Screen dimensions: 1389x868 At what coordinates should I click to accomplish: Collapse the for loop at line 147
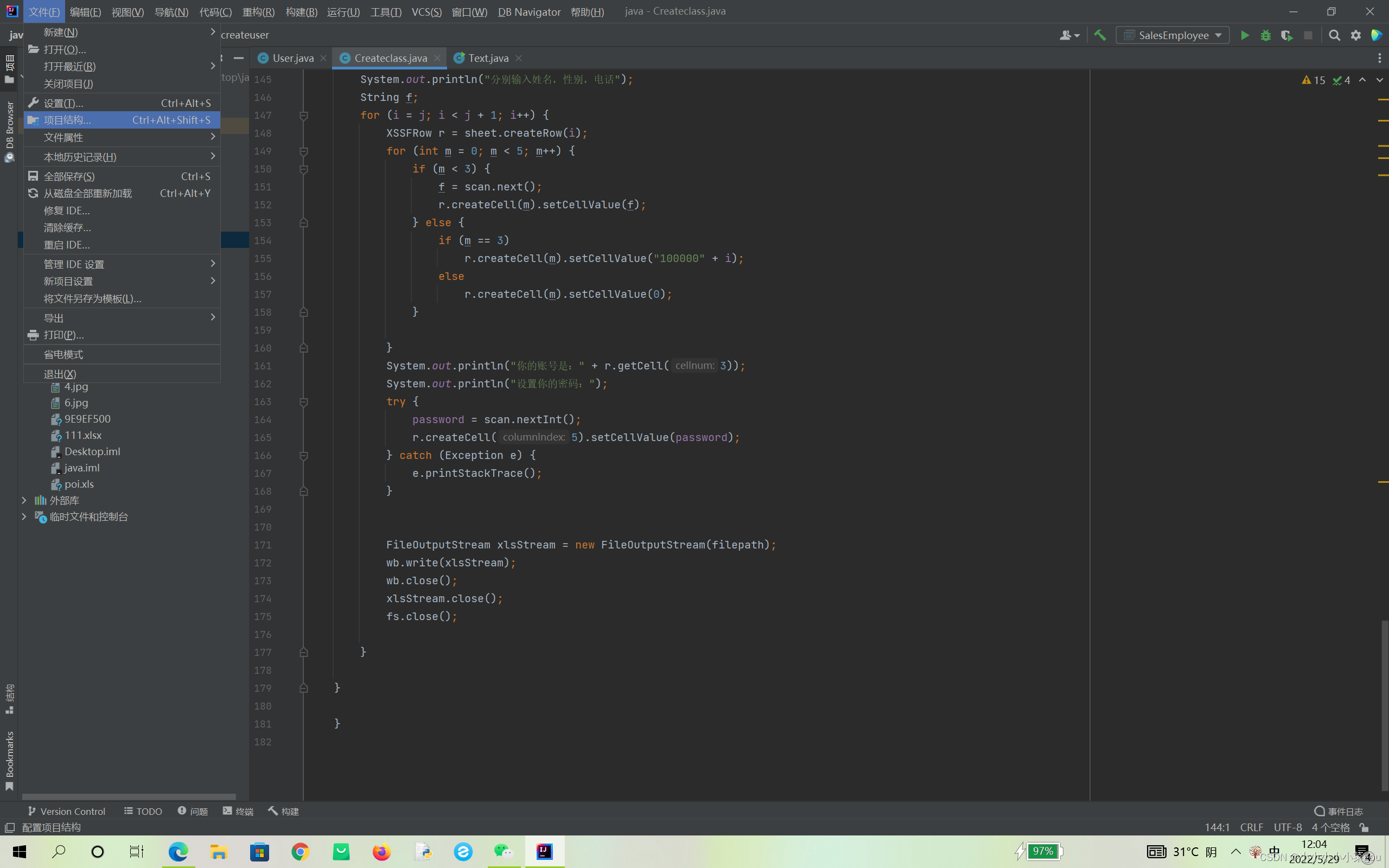[304, 116]
